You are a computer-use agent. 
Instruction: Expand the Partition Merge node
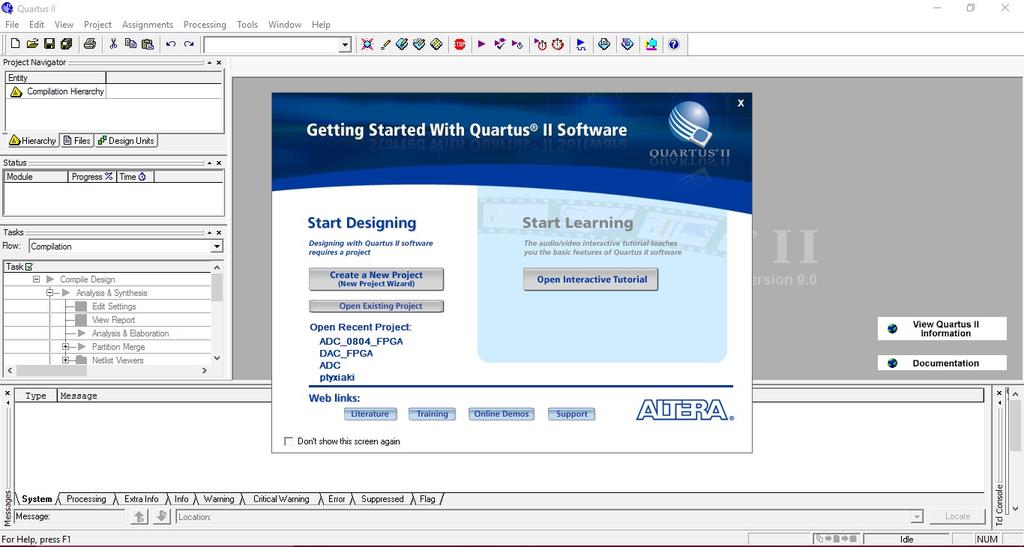65,347
